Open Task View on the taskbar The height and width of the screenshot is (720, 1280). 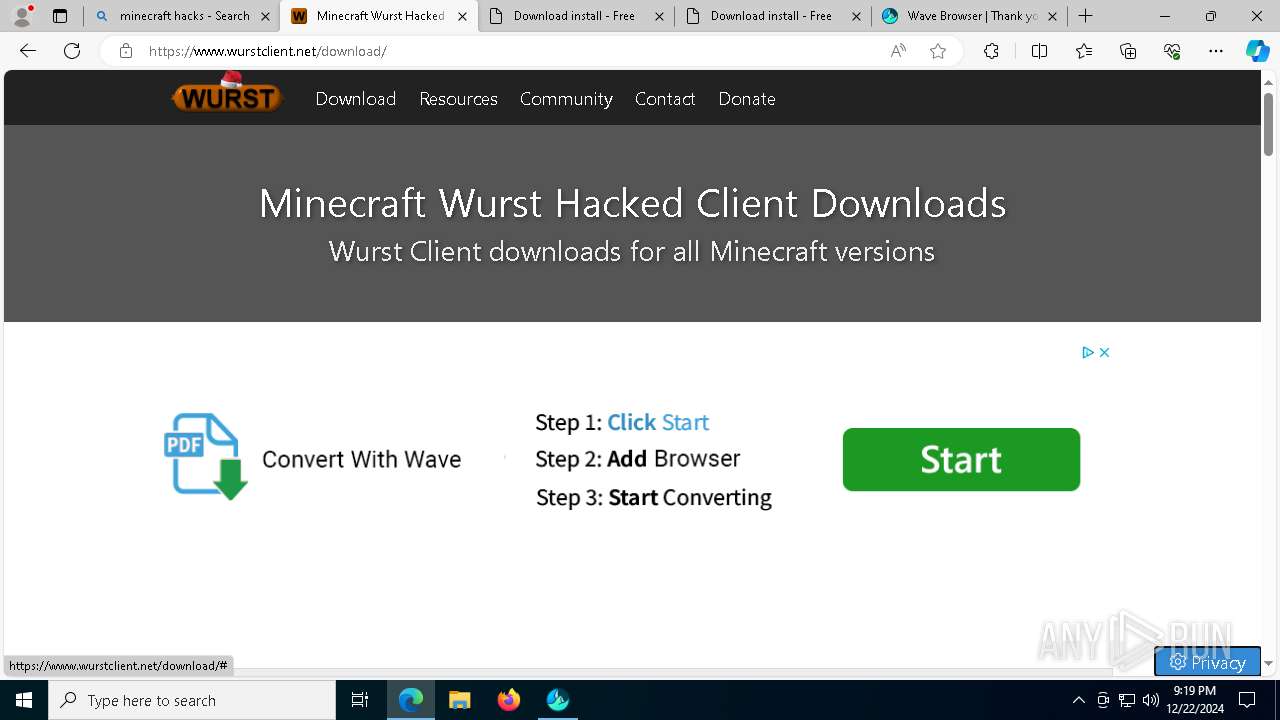[360, 700]
